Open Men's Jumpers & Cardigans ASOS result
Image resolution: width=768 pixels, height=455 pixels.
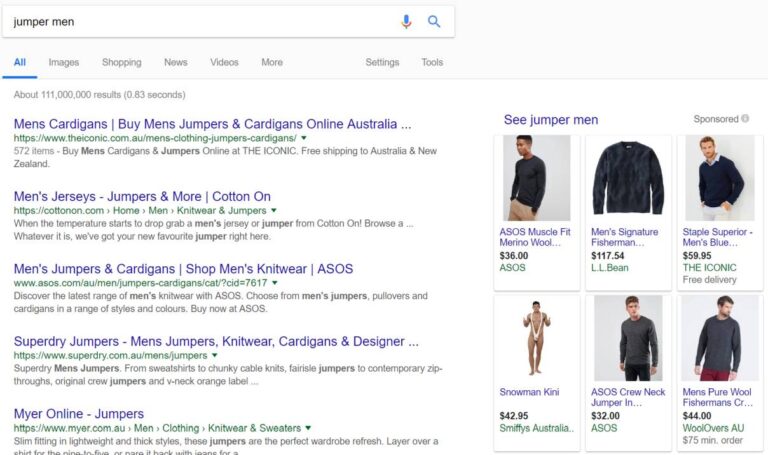click(183, 269)
